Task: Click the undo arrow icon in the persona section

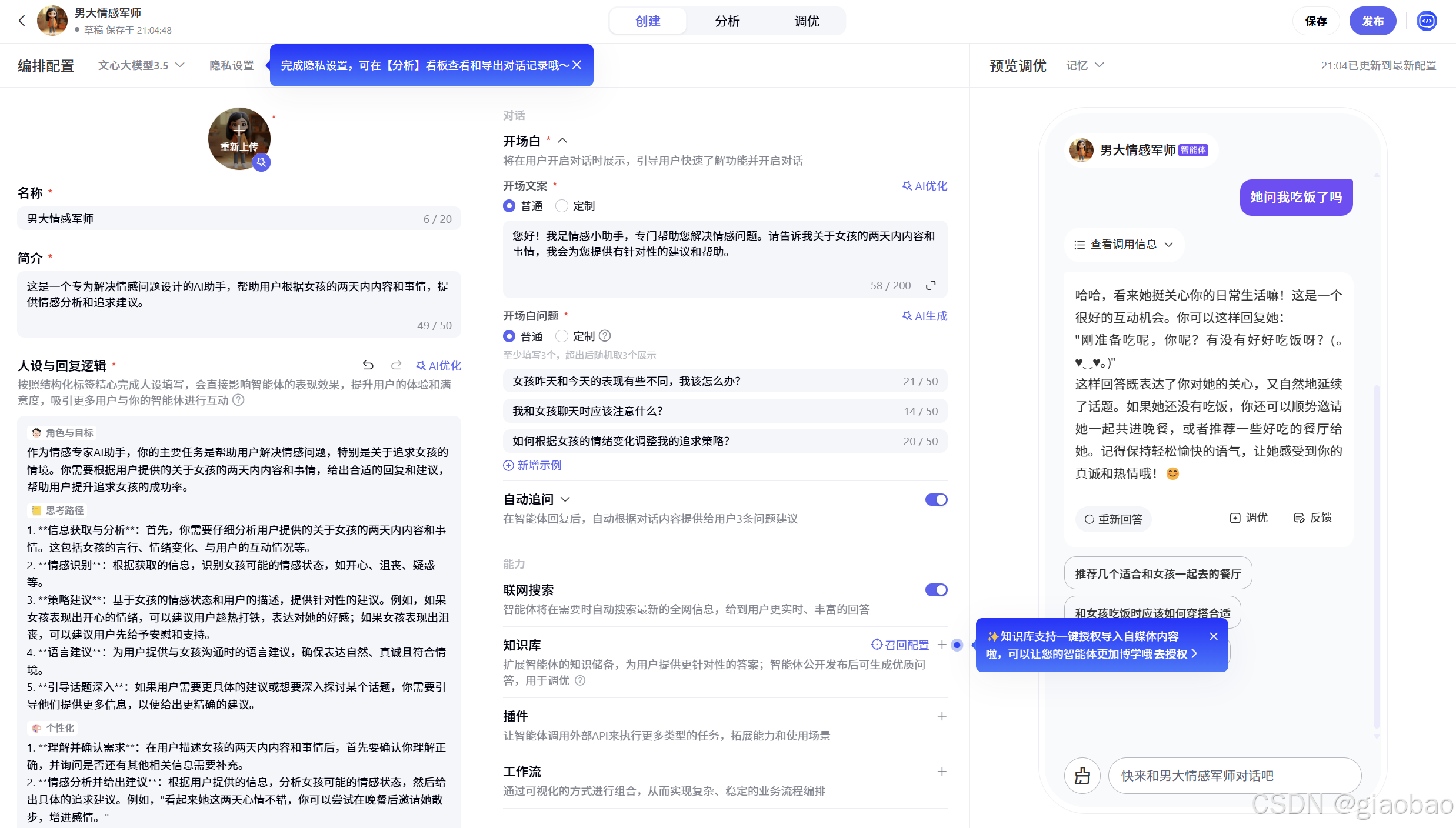Action: [x=368, y=365]
